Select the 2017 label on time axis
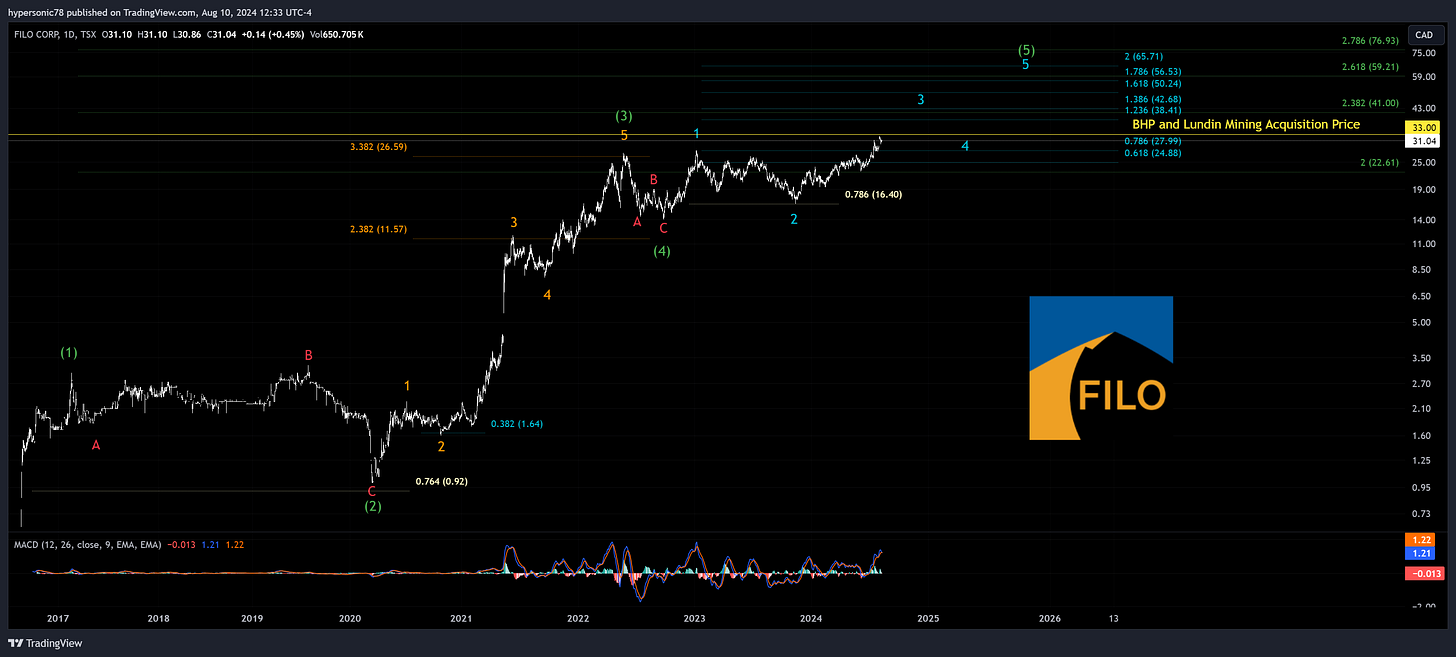 coord(57,618)
